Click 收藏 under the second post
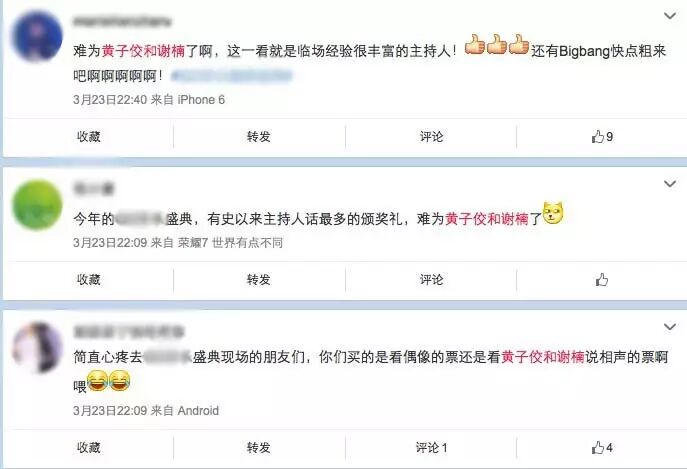 (x=89, y=280)
